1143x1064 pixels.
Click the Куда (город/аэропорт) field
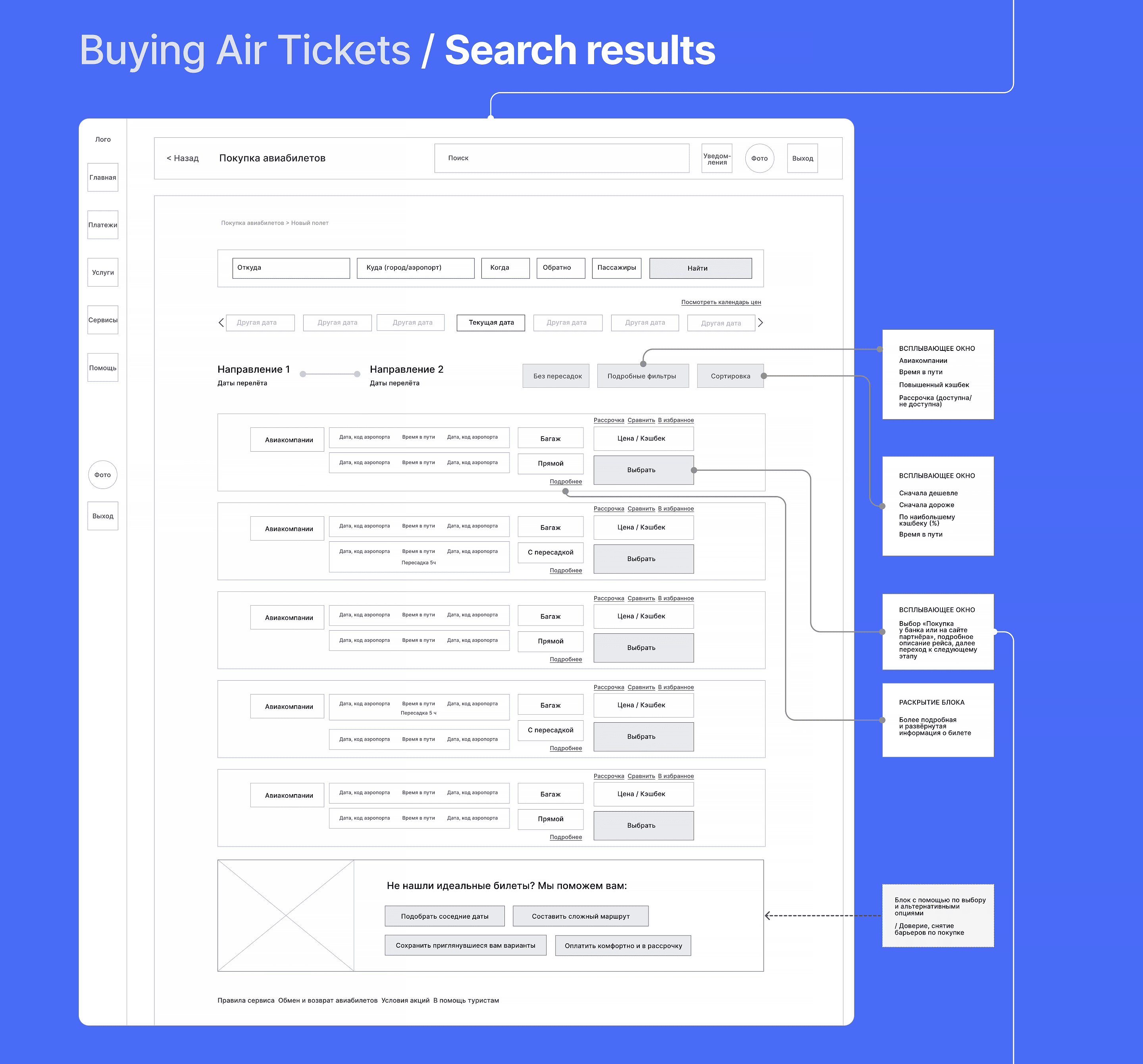[416, 268]
